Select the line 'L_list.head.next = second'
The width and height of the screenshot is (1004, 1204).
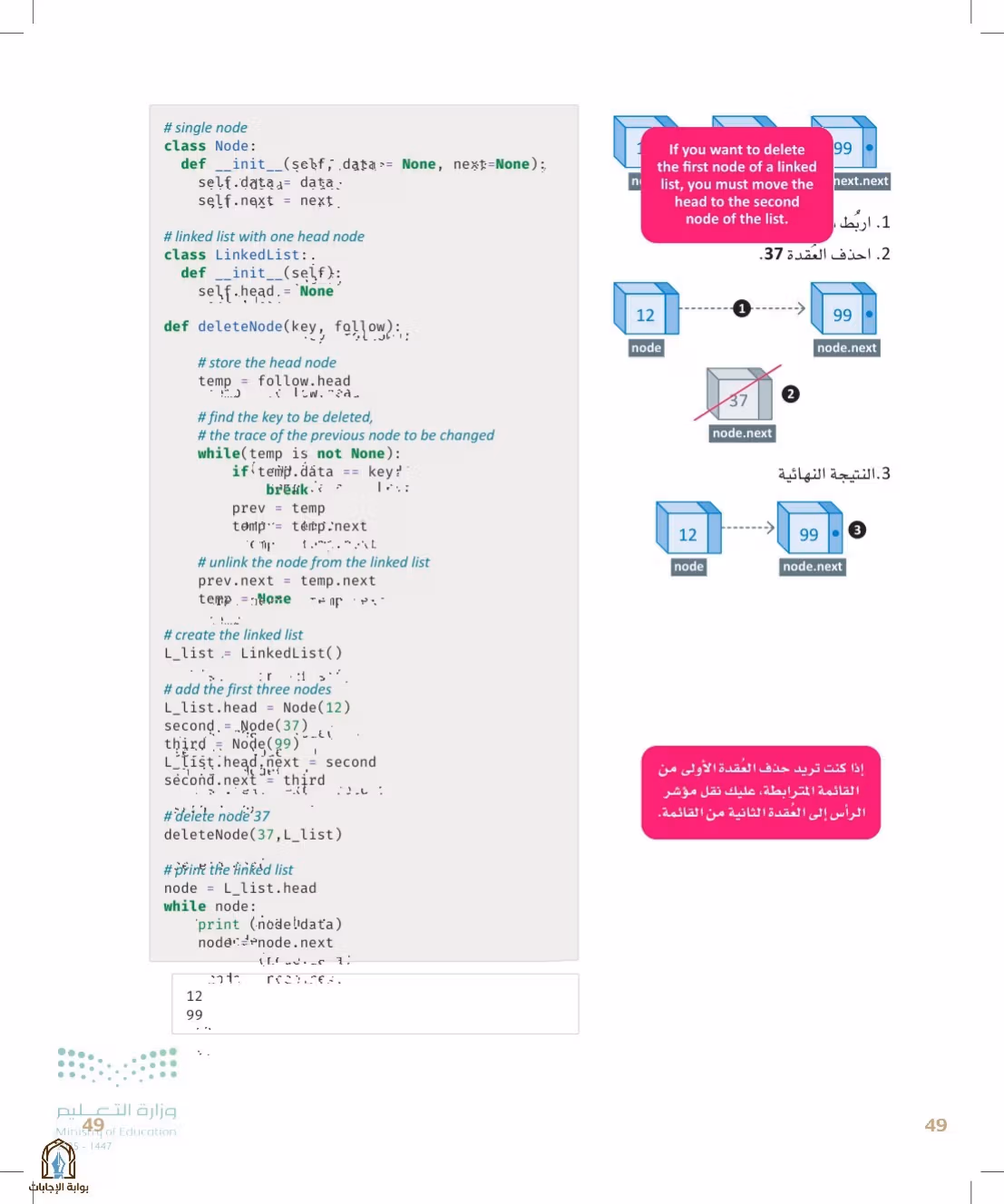(270, 762)
